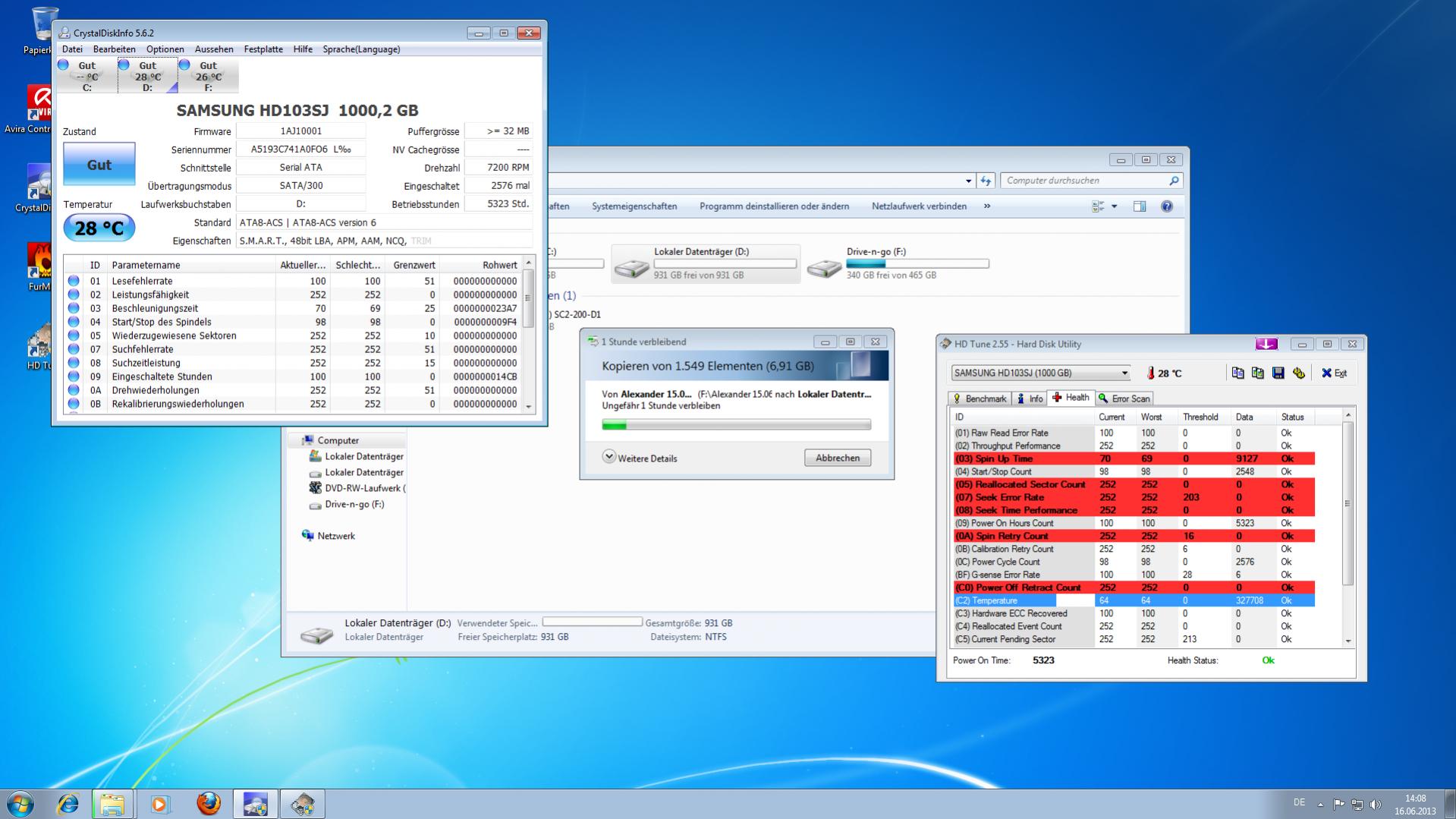Exit HD Tune with the Exit button
Image resolution: width=1456 pixels, height=819 pixels.
point(1334,373)
